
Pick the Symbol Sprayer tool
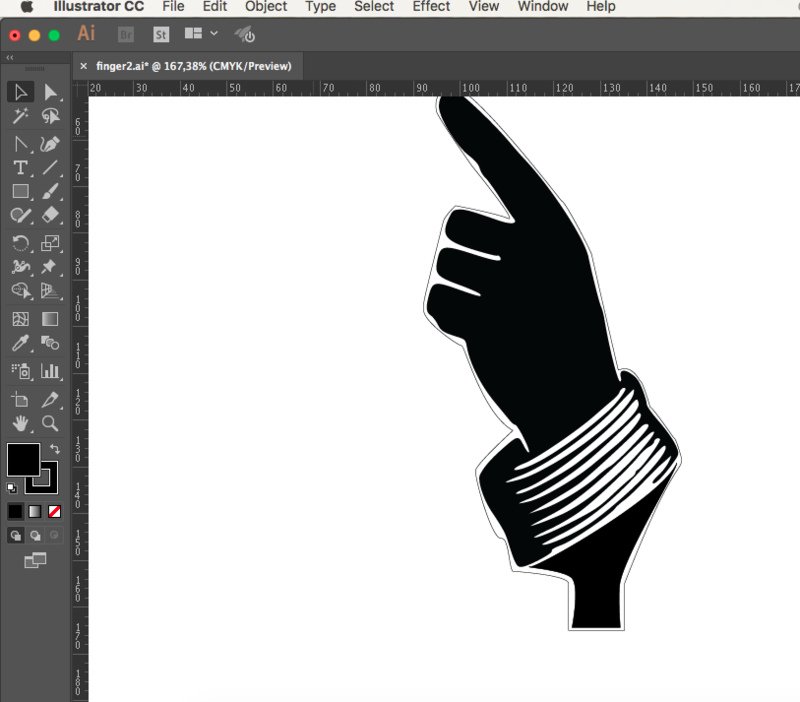pyautogui.click(x=20, y=371)
